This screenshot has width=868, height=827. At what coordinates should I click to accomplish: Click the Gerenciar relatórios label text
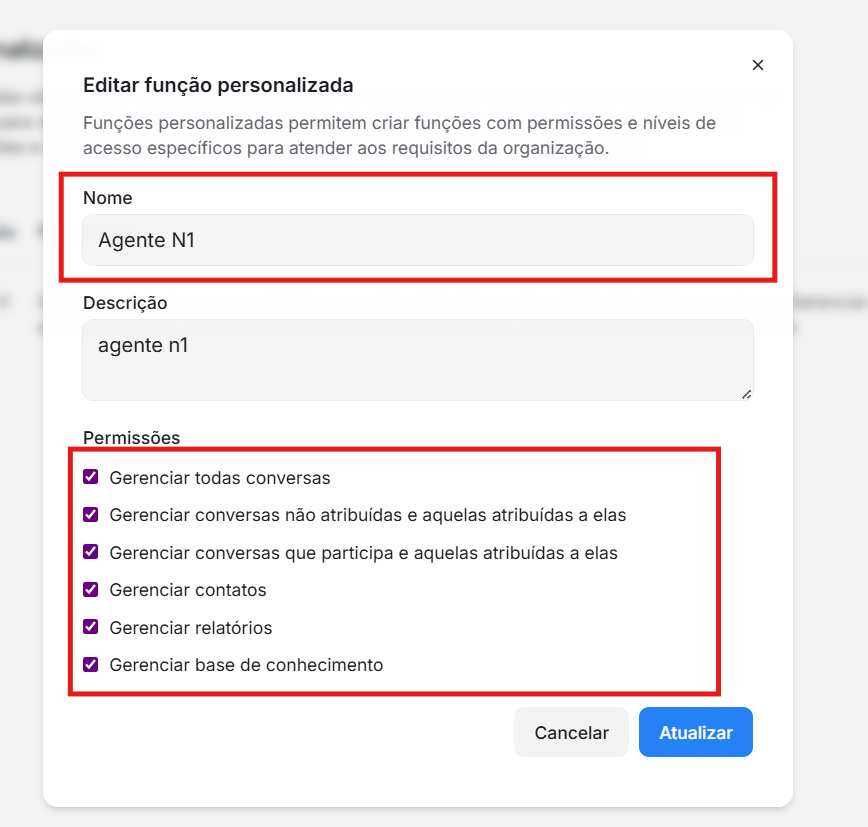coord(191,628)
